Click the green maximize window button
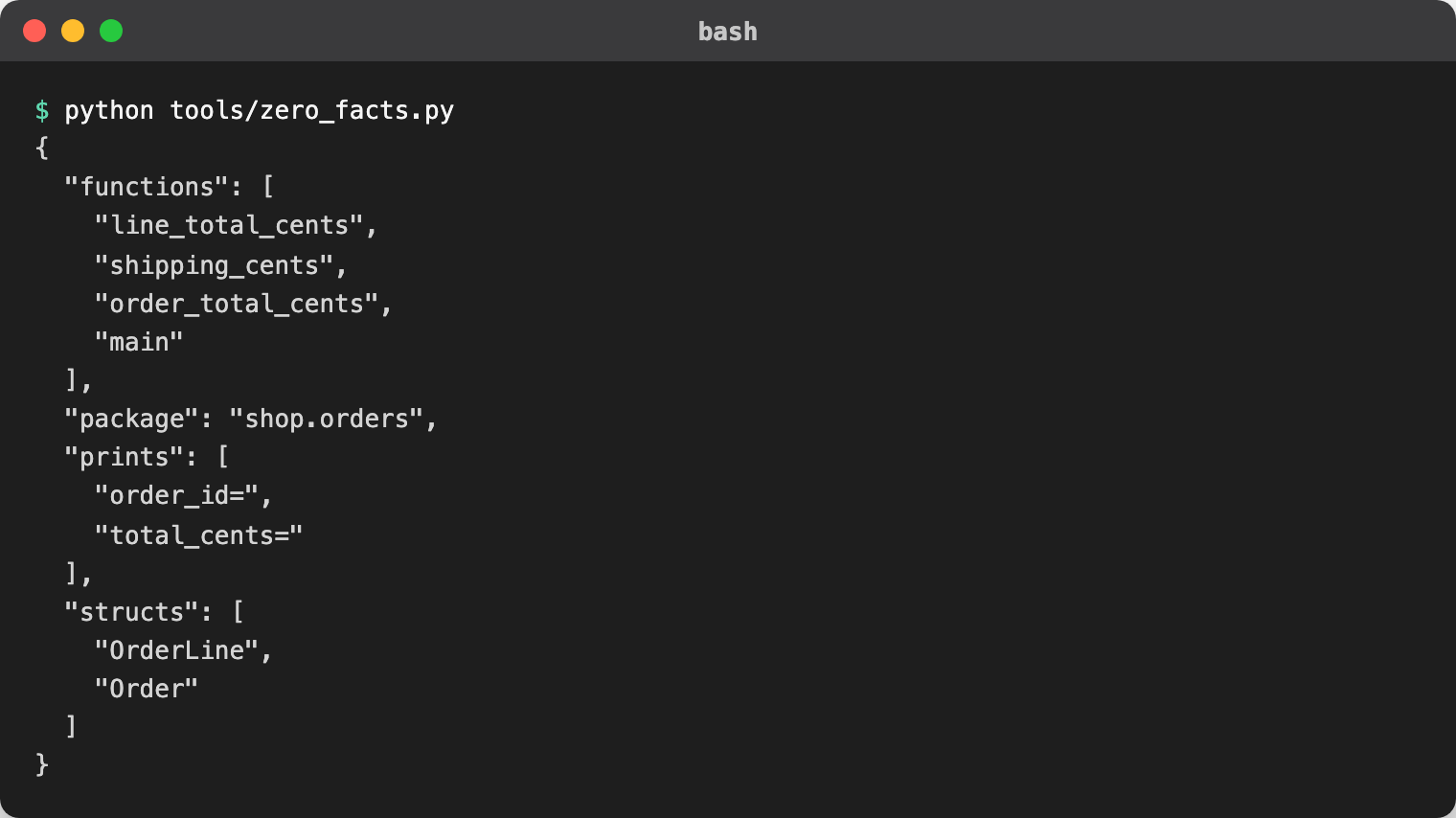This screenshot has height=818, width=1456. click(x=111, y=31)
